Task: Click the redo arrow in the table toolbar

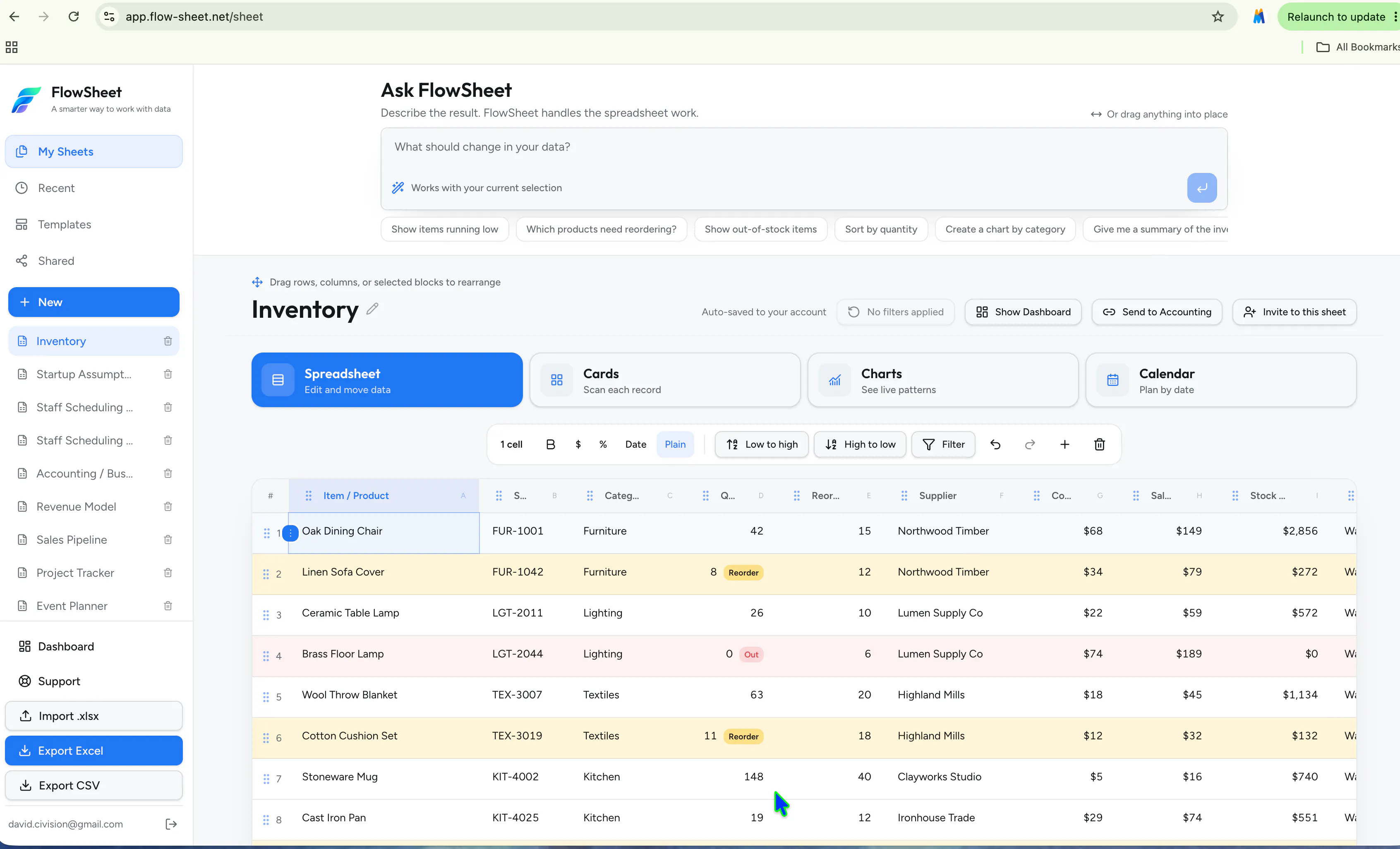Action: coord(1030,444)
